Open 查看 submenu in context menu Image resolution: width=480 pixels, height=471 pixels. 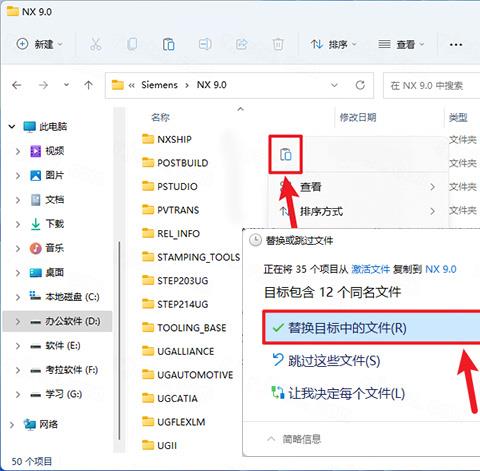358,187
